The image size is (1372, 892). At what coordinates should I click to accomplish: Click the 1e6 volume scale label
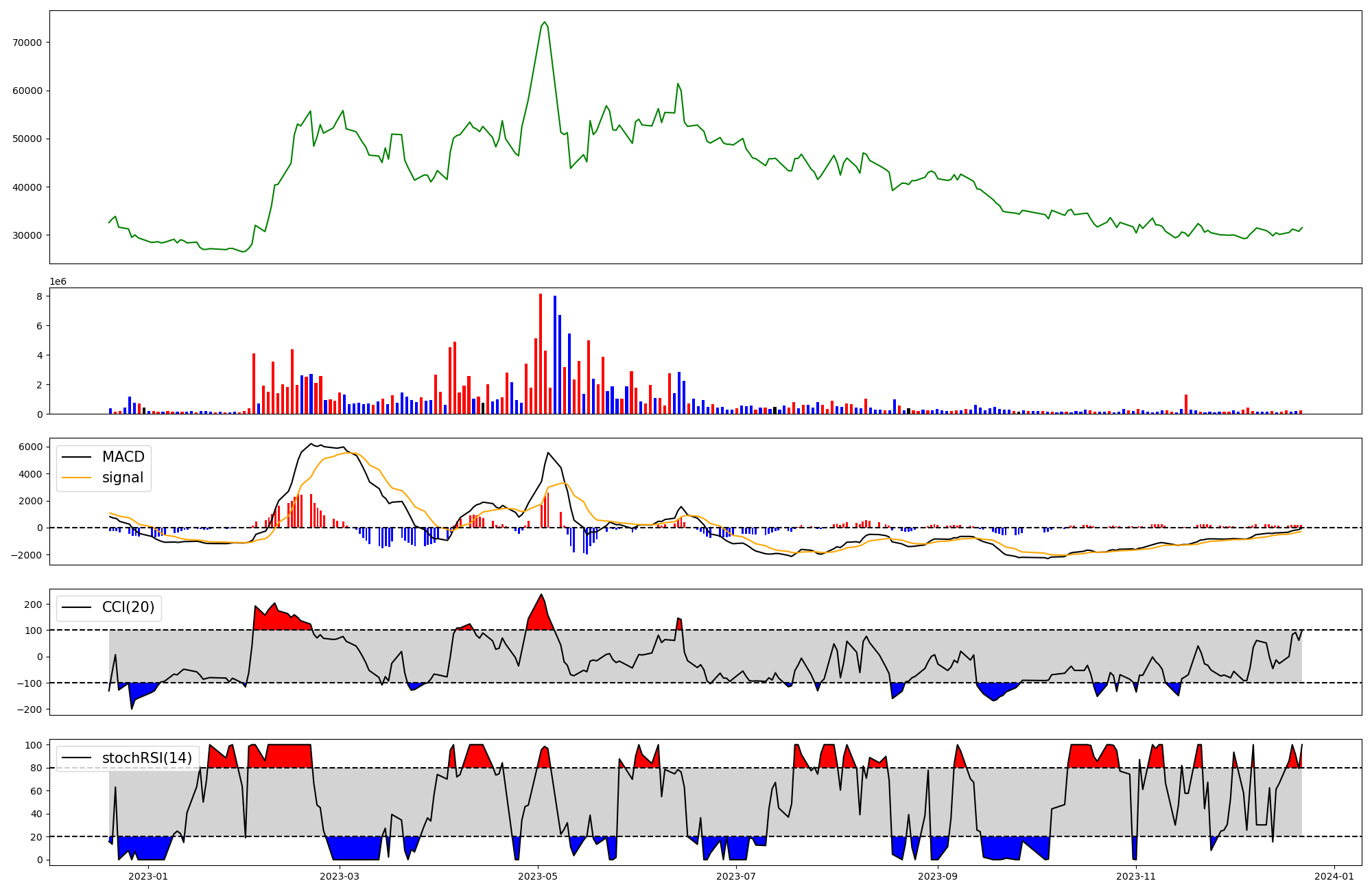pos(58,282)
